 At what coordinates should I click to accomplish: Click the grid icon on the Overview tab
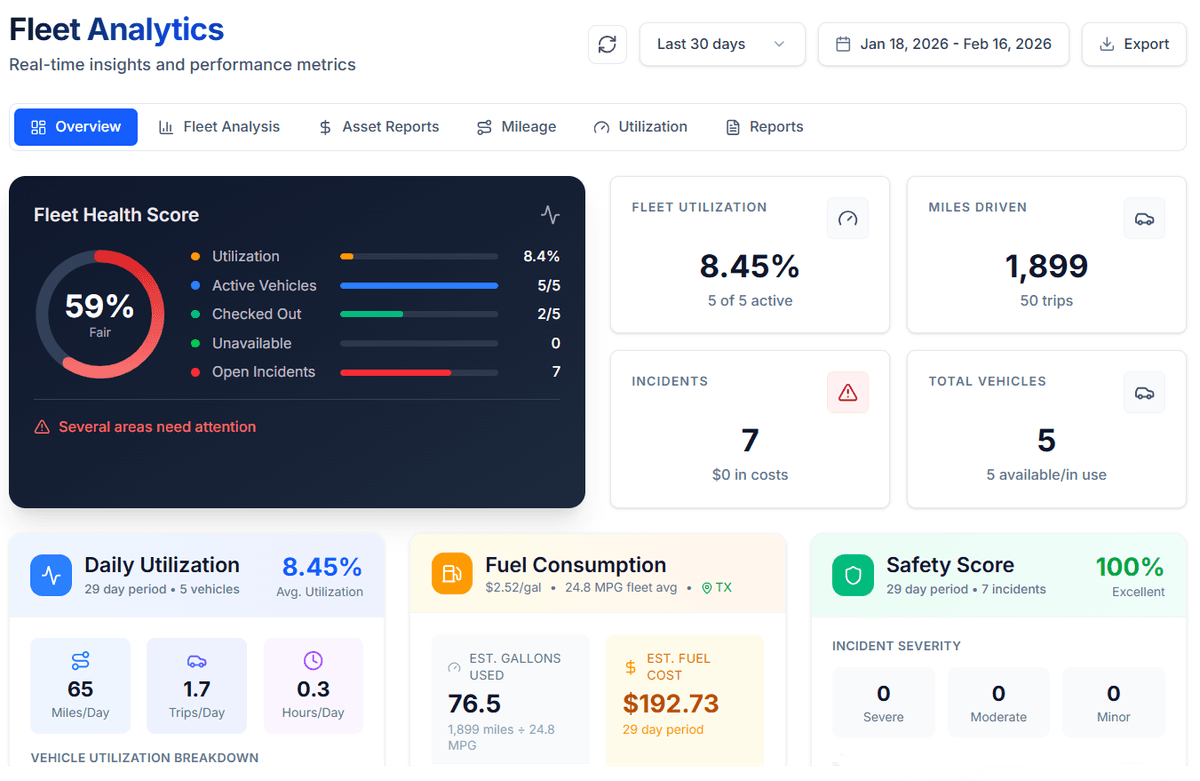click(36, 126)
